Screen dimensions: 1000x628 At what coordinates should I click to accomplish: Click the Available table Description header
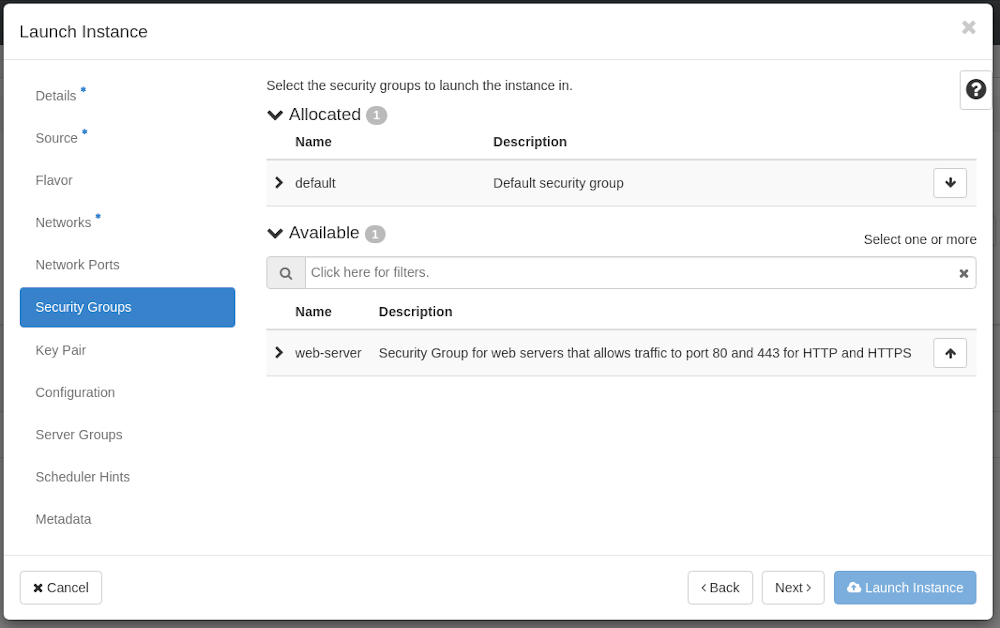(415, 312)
